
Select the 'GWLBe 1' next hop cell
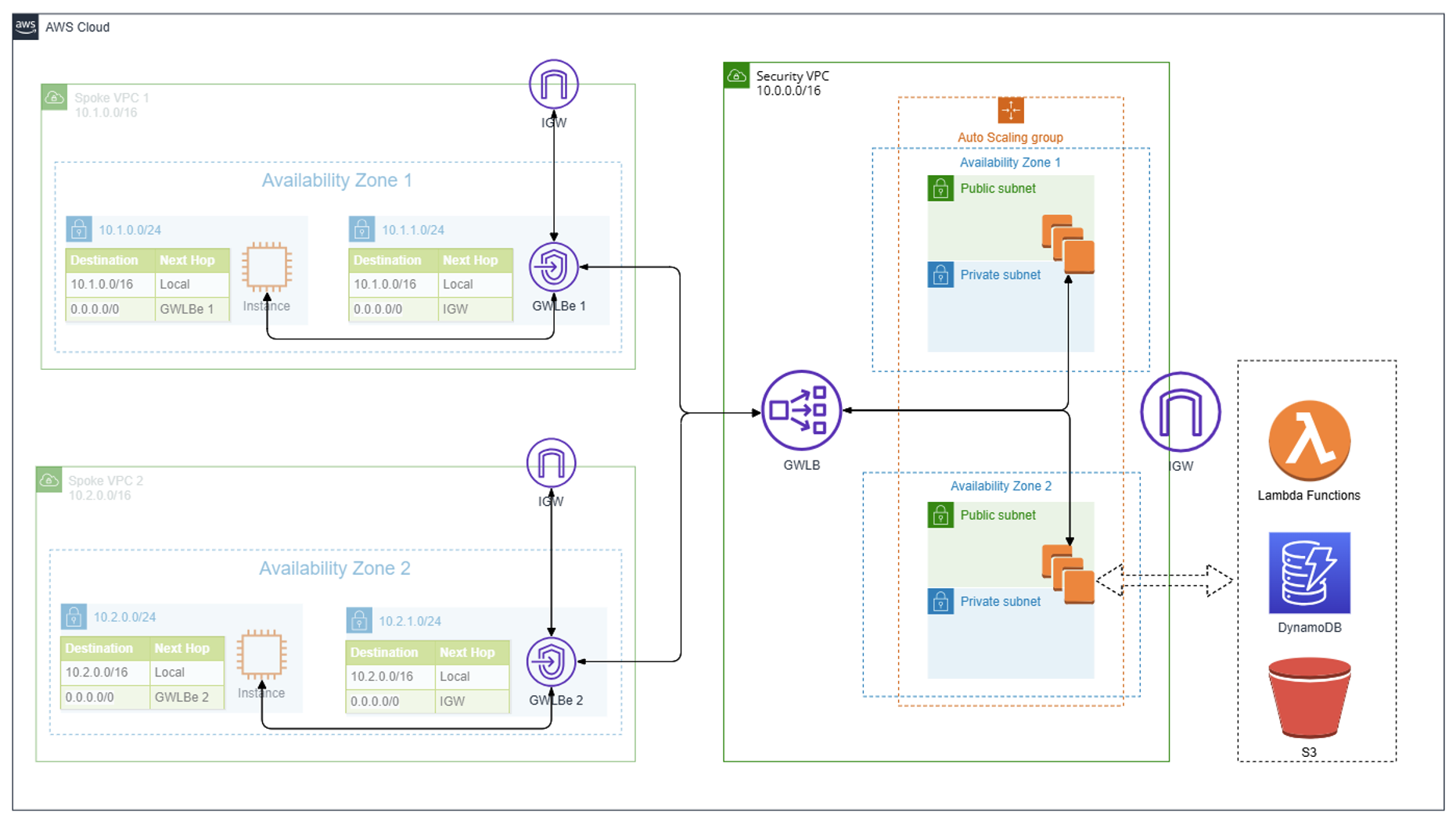192,309
